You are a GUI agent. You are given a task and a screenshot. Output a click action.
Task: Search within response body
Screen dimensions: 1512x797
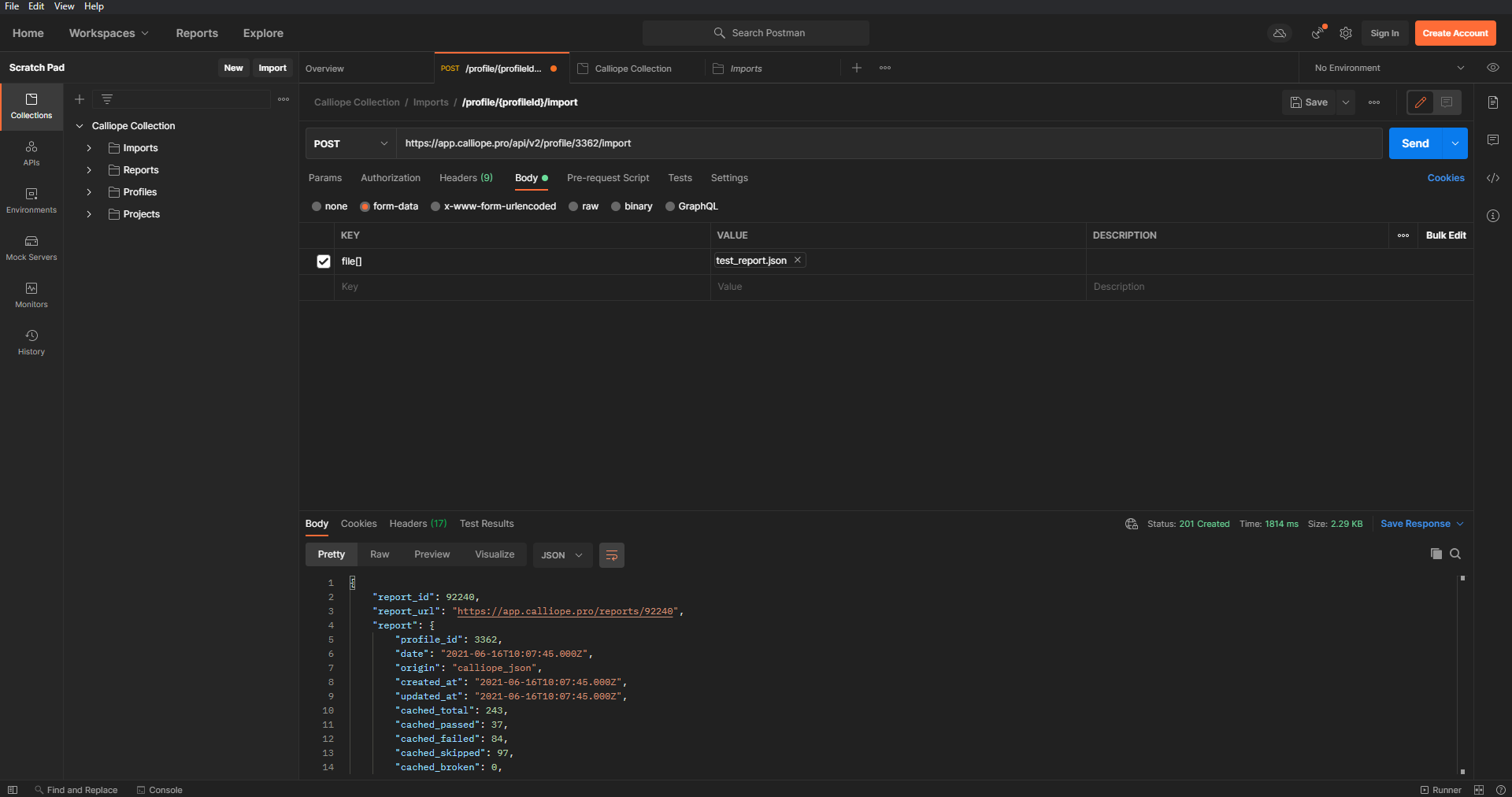(1455, 554)
